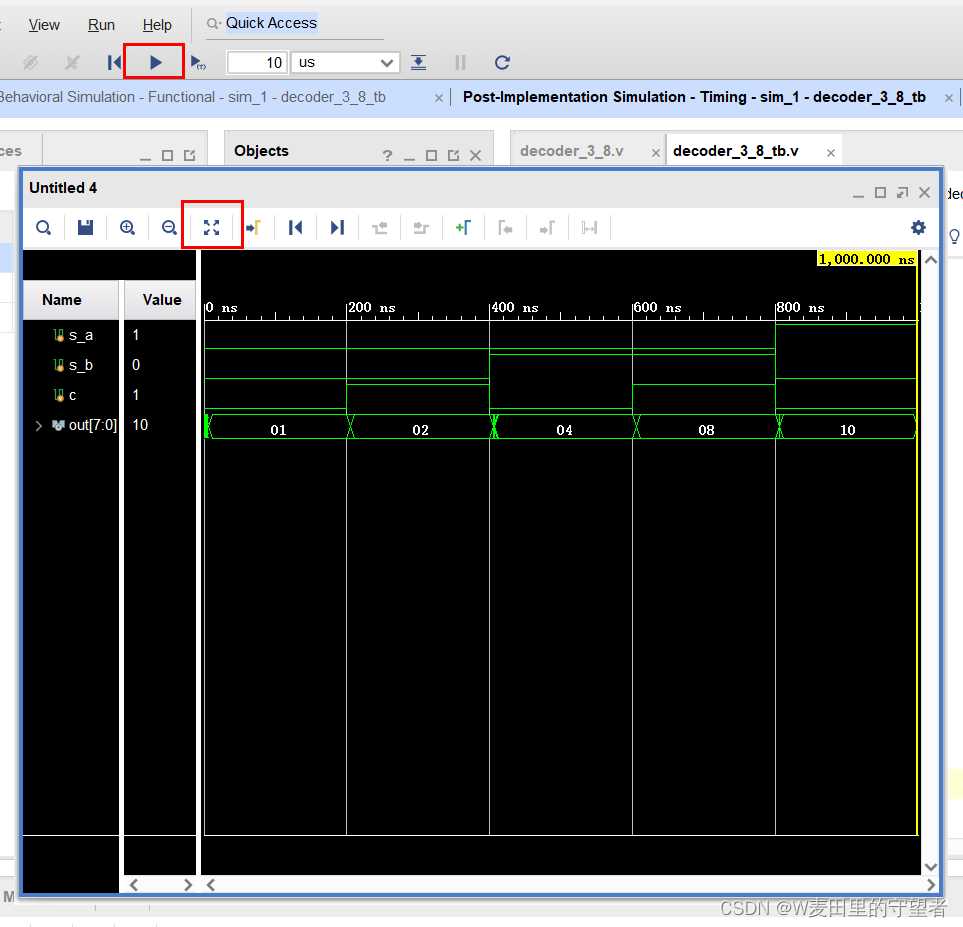Expand the out[7:0] bus

click(x=39, y=426)
